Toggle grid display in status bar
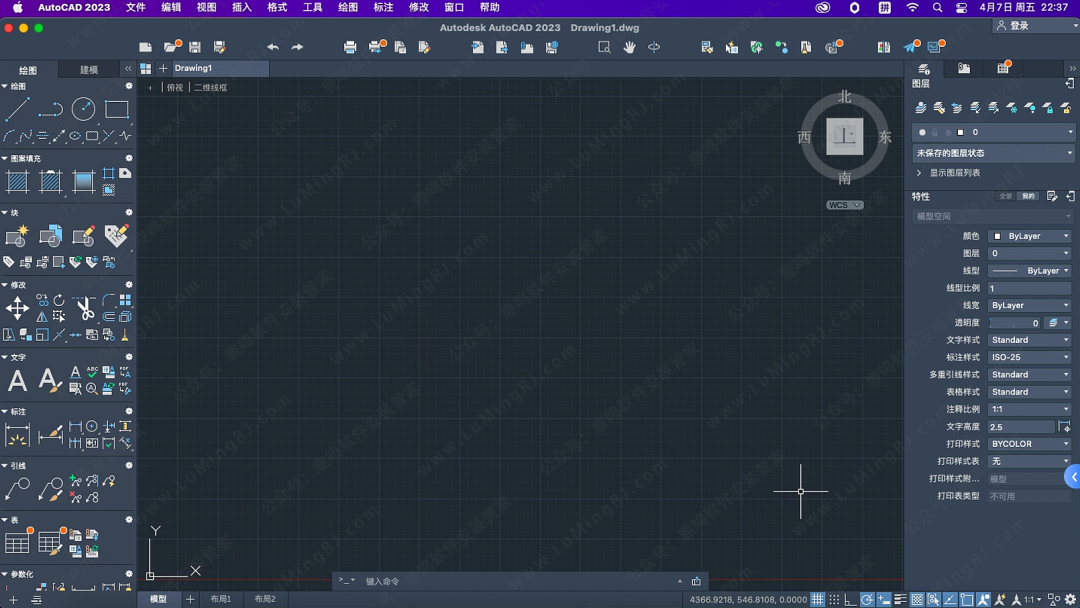1080x608 pixels. pos(817,600)
